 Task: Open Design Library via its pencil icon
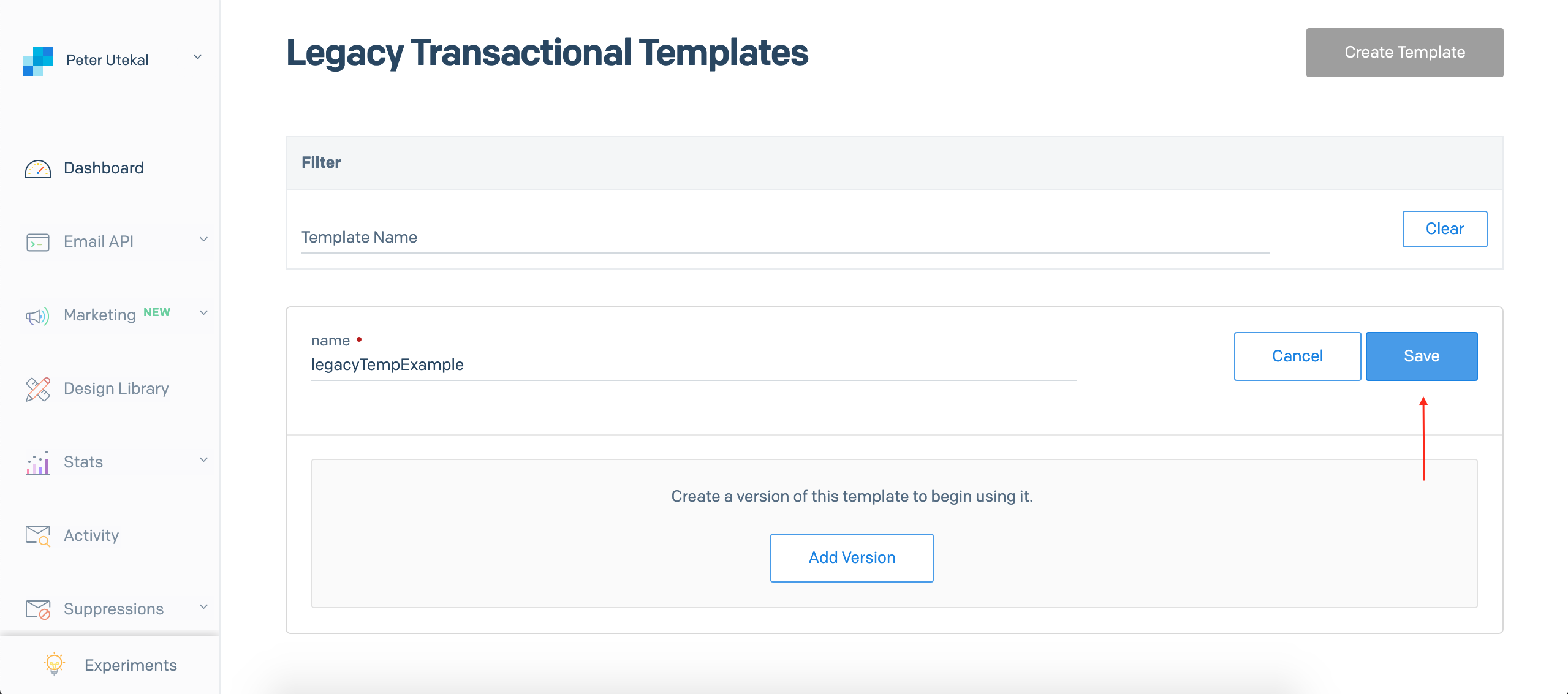pos(37,388)
